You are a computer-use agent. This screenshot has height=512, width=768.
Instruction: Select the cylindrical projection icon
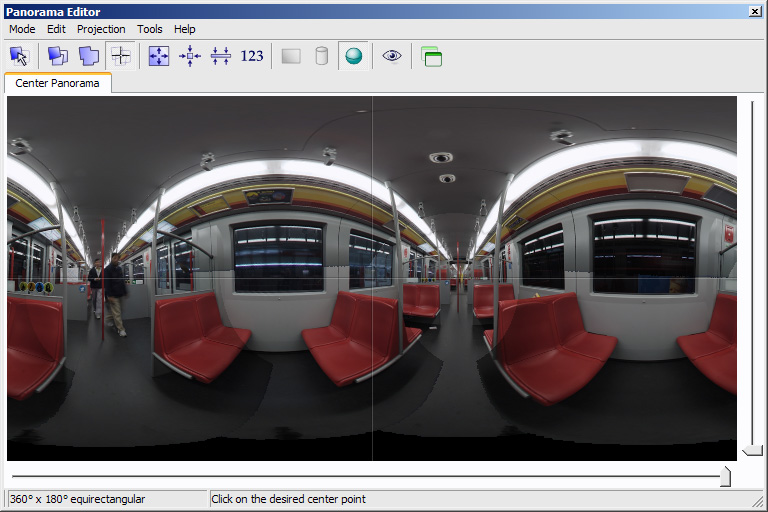tap(321, 56)
